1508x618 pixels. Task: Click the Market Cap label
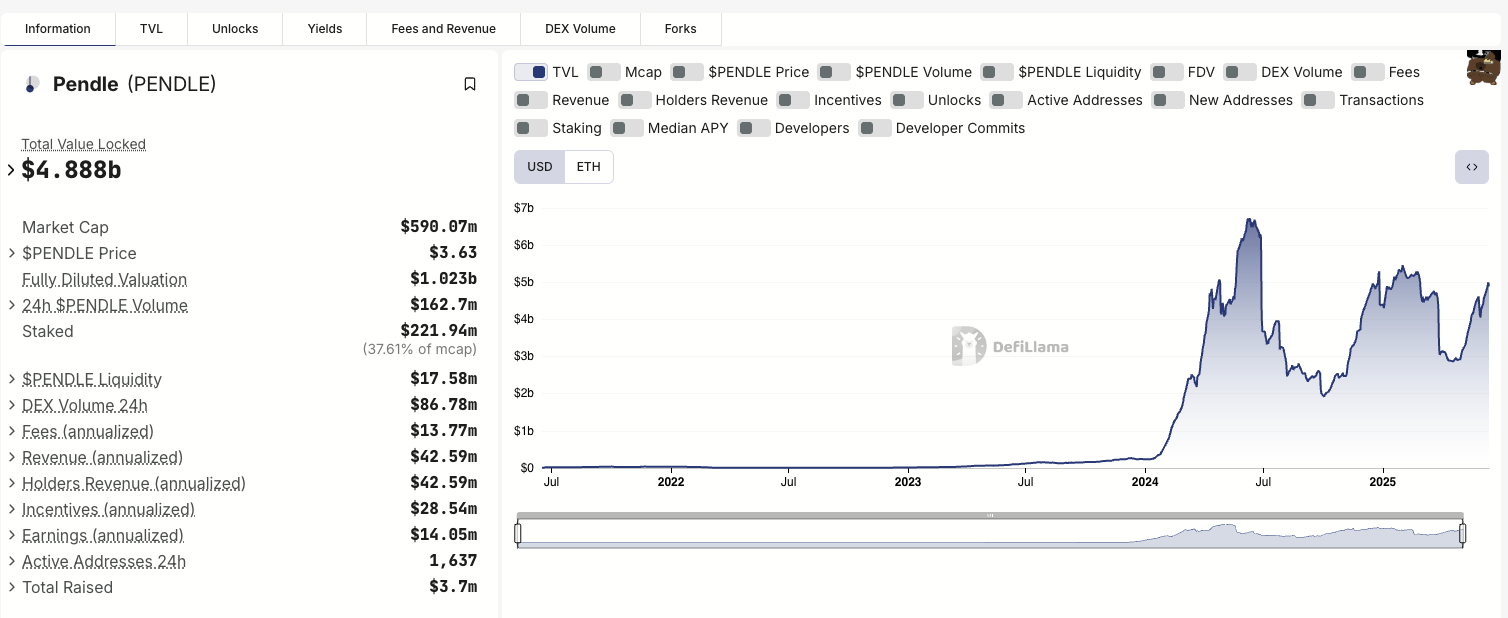(x=65, y=227)
